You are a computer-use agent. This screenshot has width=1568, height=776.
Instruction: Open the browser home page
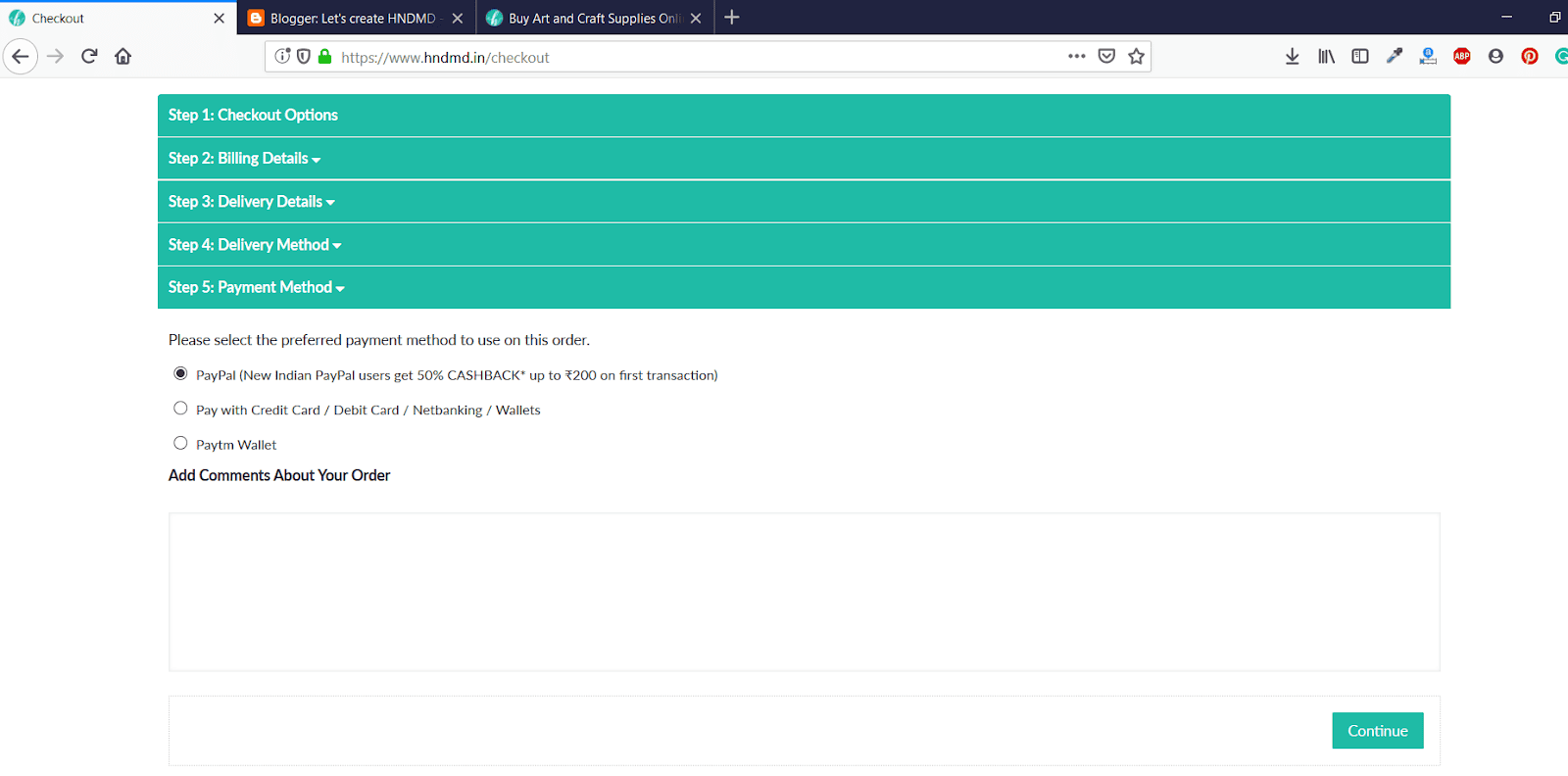[x=122, y=57]
